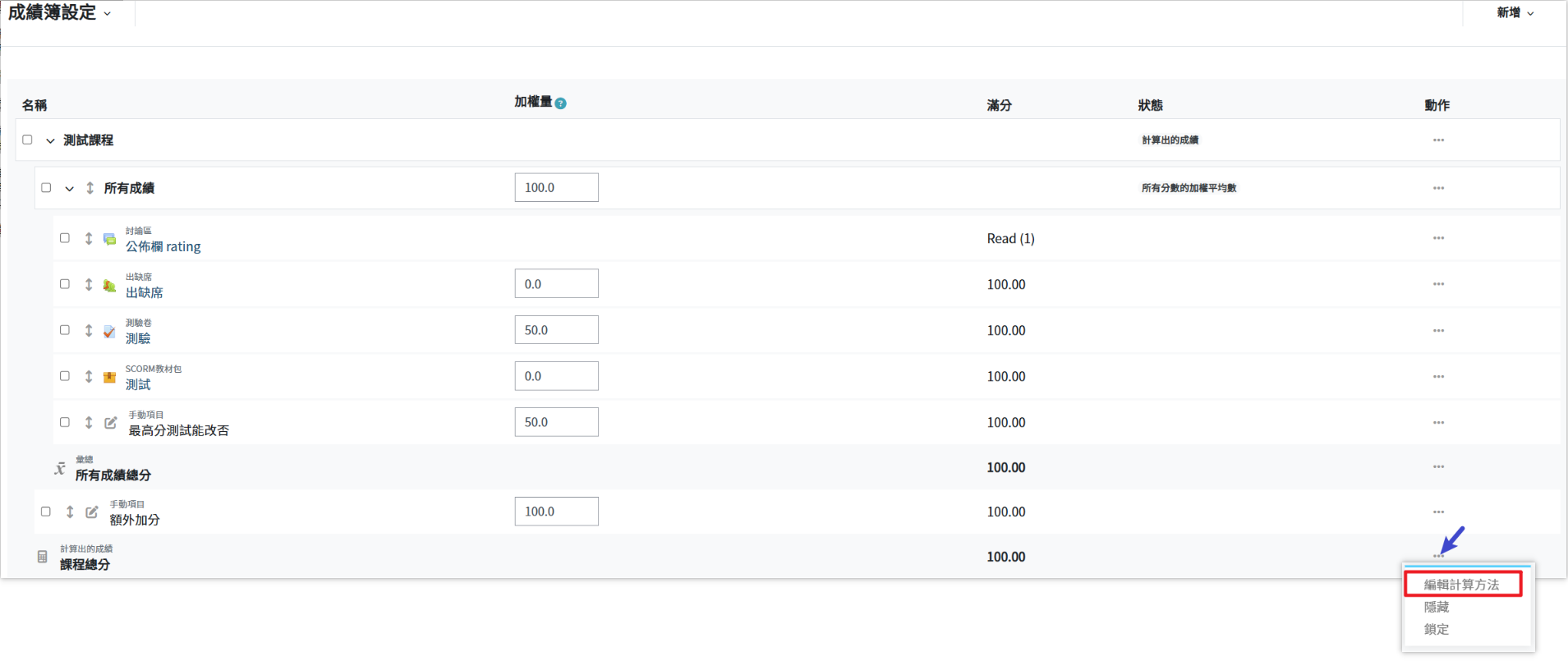
Task: Open actions menu for 公佈欄 rating row
Action: pyautogui.click(x=1438, y=238)
